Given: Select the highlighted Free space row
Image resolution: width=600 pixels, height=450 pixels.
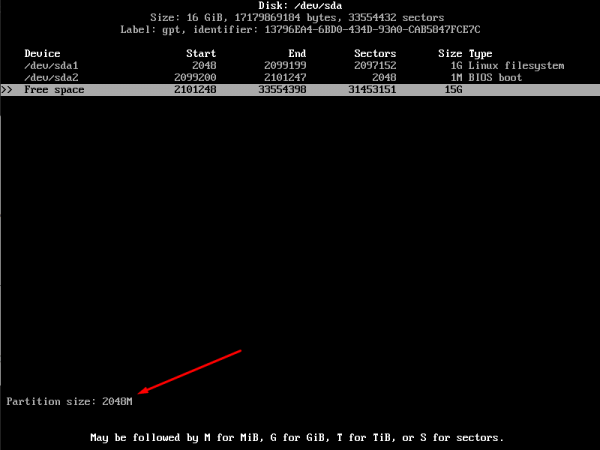Looking at the screenshot, I should (300, 90).
